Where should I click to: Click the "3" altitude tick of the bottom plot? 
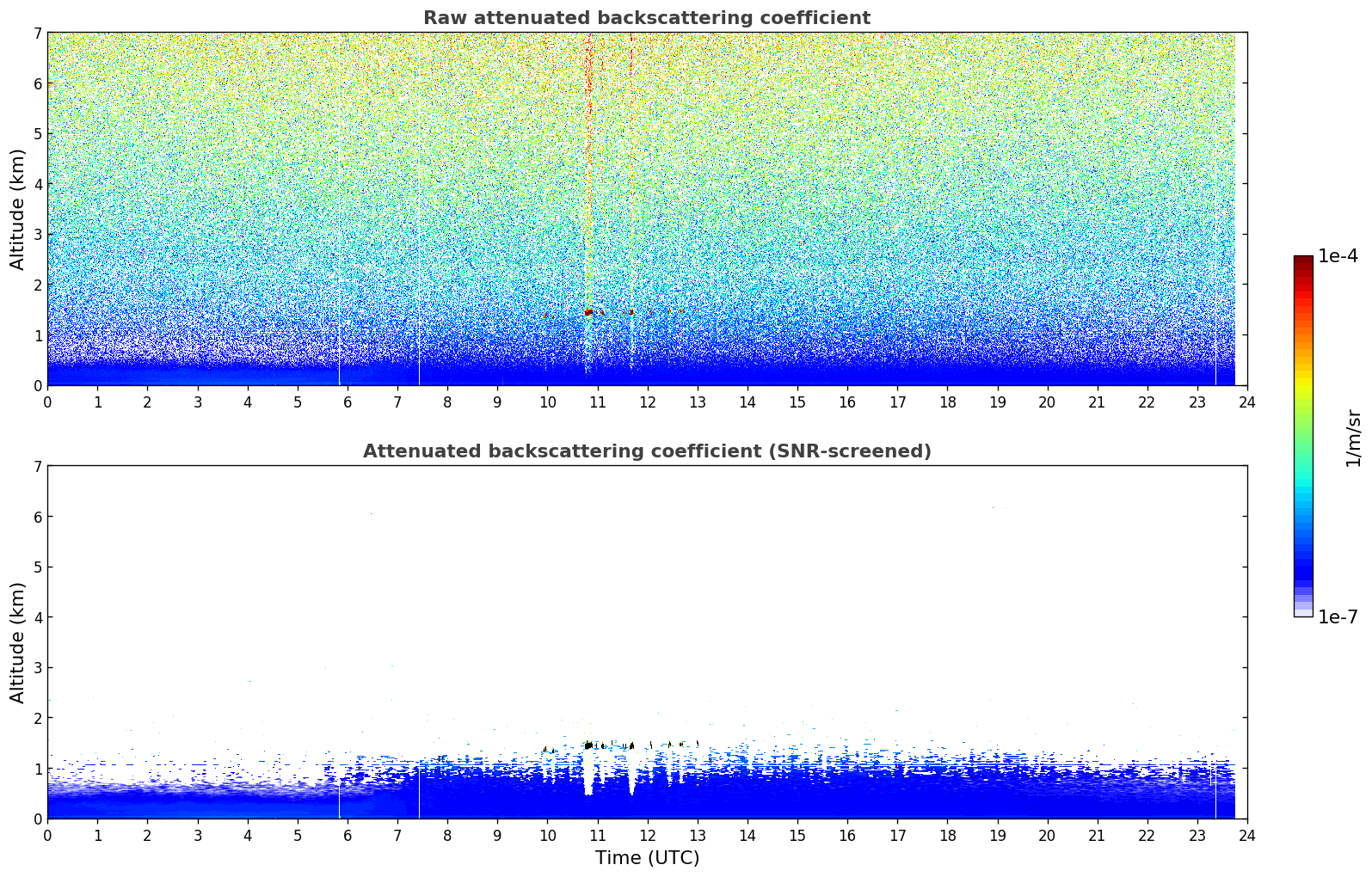pos(38,668)
